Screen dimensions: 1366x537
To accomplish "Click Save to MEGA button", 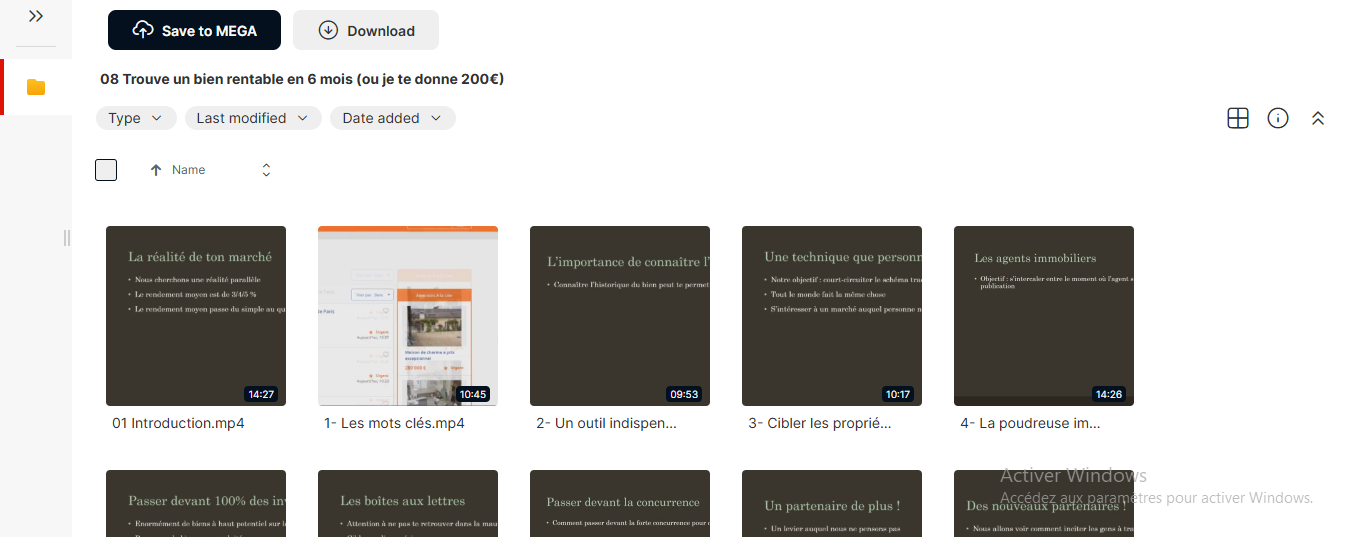I will [x=194, y=30].
